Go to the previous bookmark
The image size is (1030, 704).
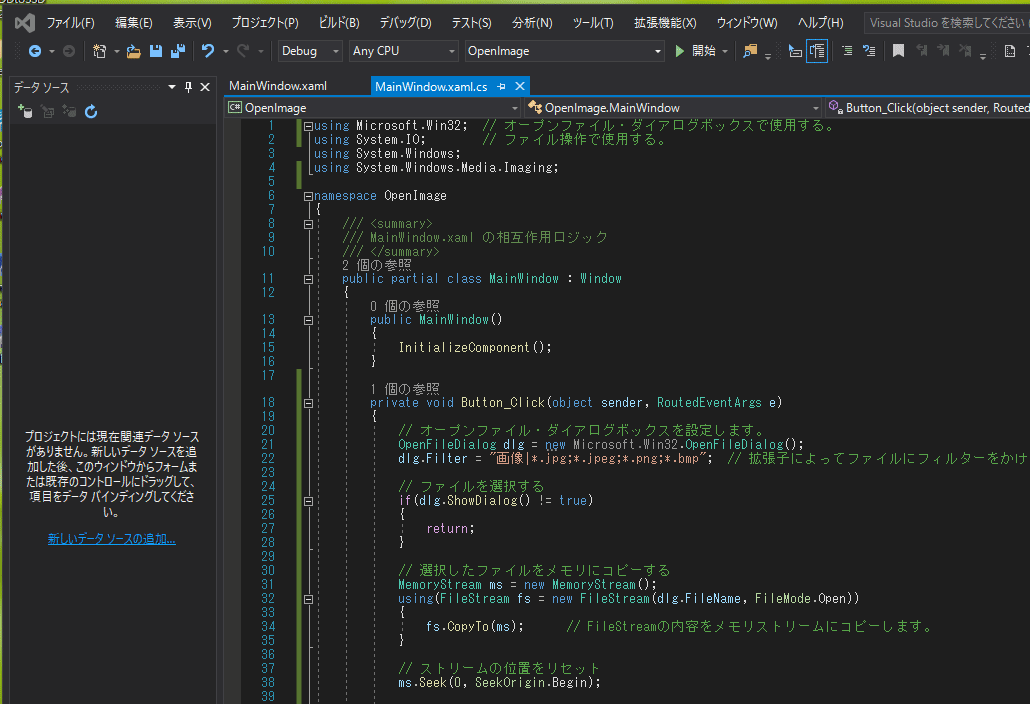pyautogui.click(x=922, y=51)
